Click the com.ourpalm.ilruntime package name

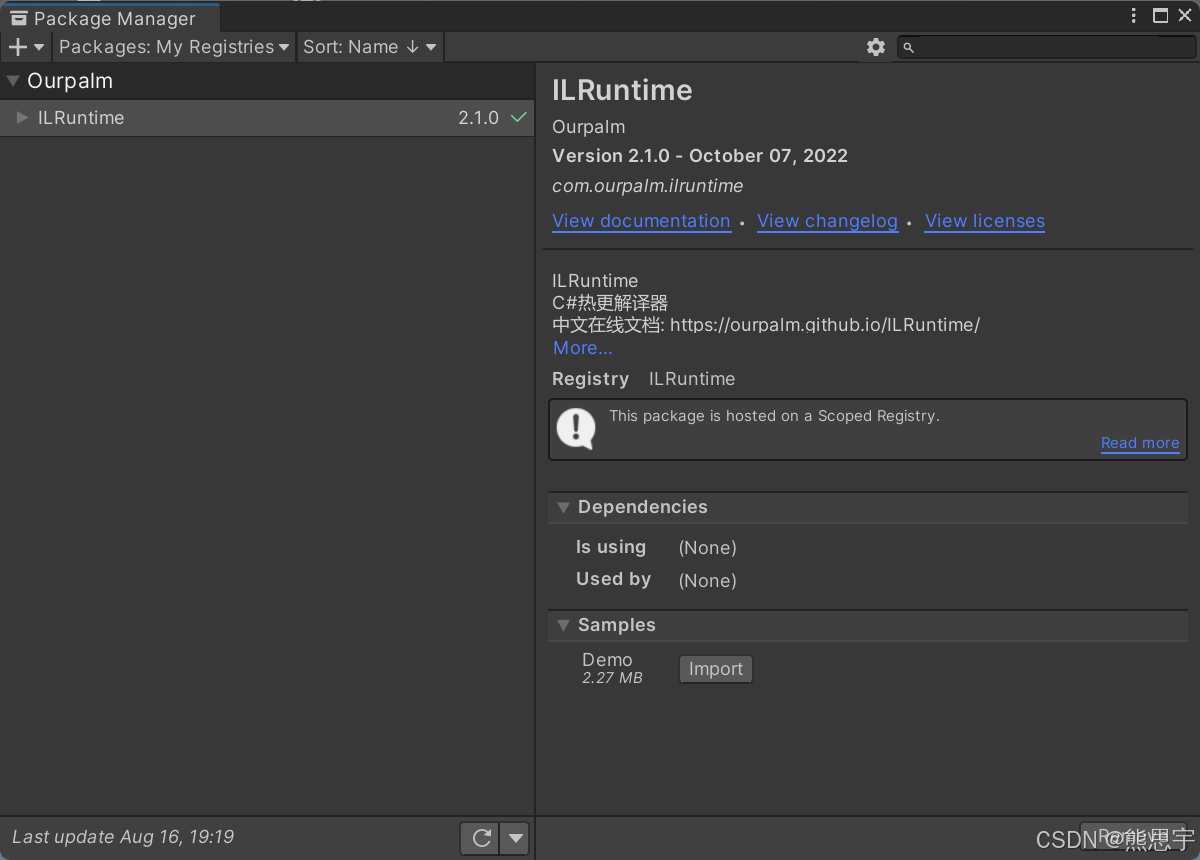648,186
